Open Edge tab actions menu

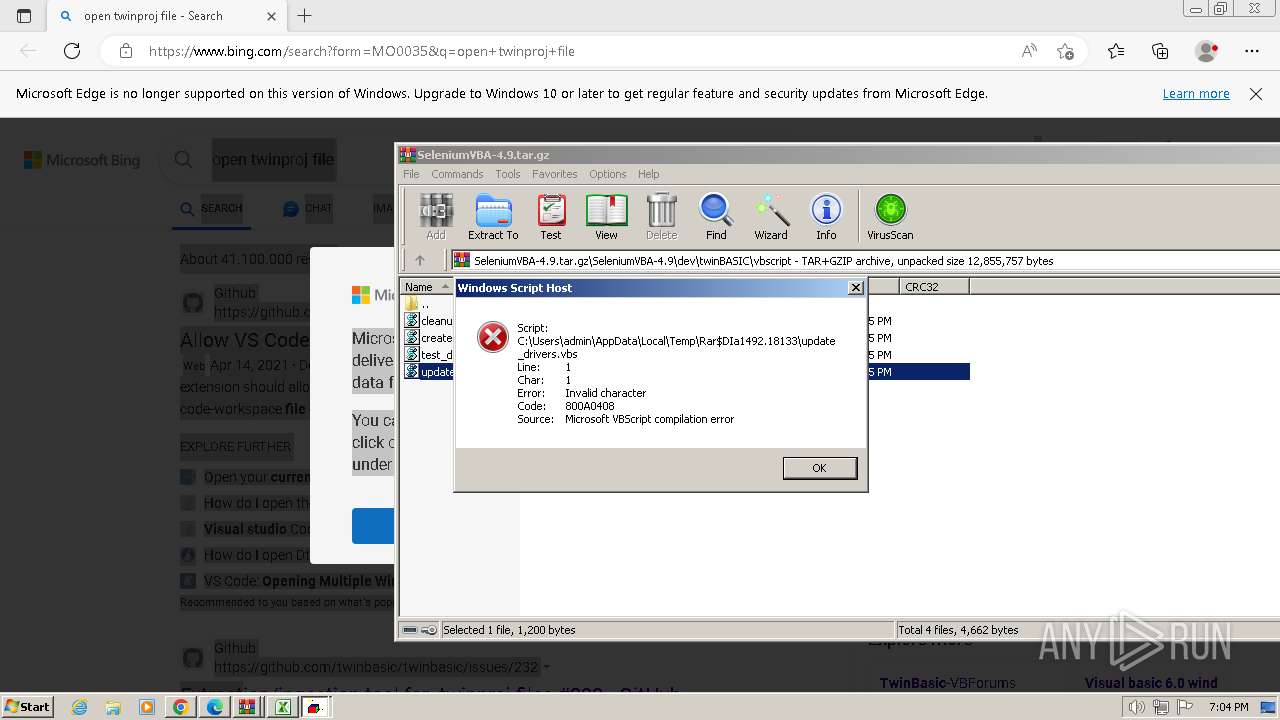tap(24, 16)
